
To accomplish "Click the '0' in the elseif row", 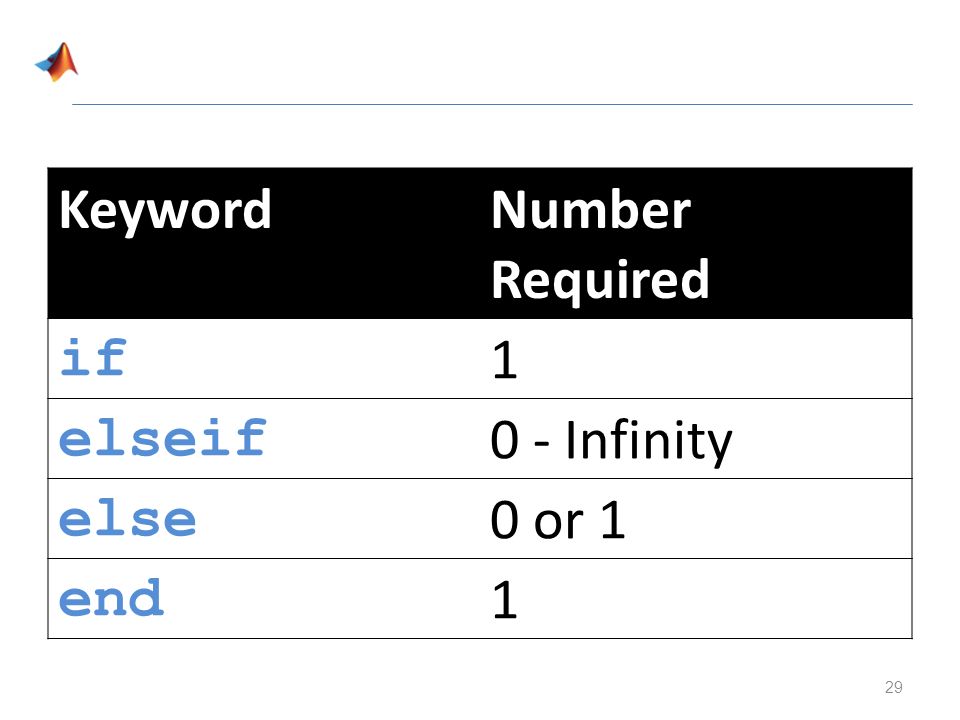I will [x=505, y=440].
